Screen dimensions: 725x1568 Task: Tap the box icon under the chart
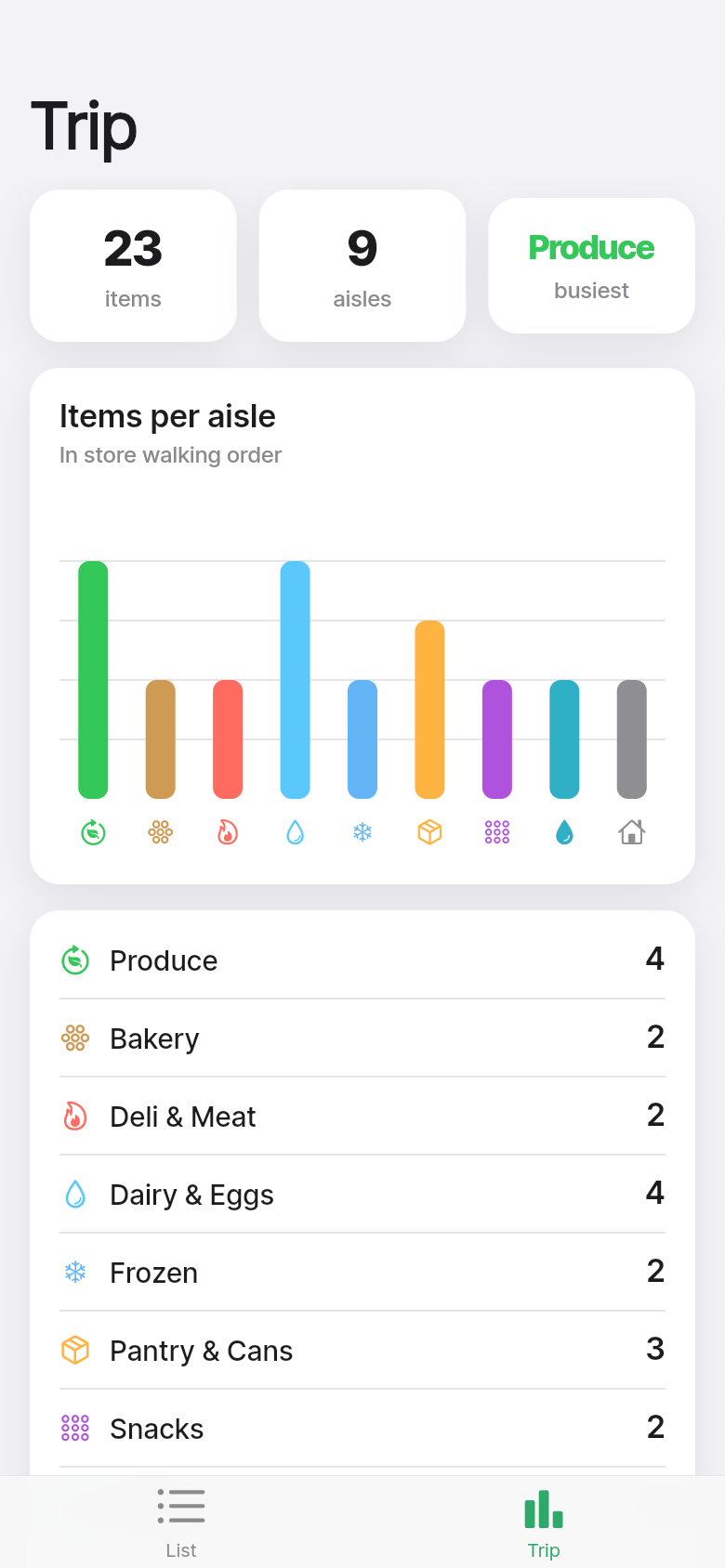pos(429,832)
